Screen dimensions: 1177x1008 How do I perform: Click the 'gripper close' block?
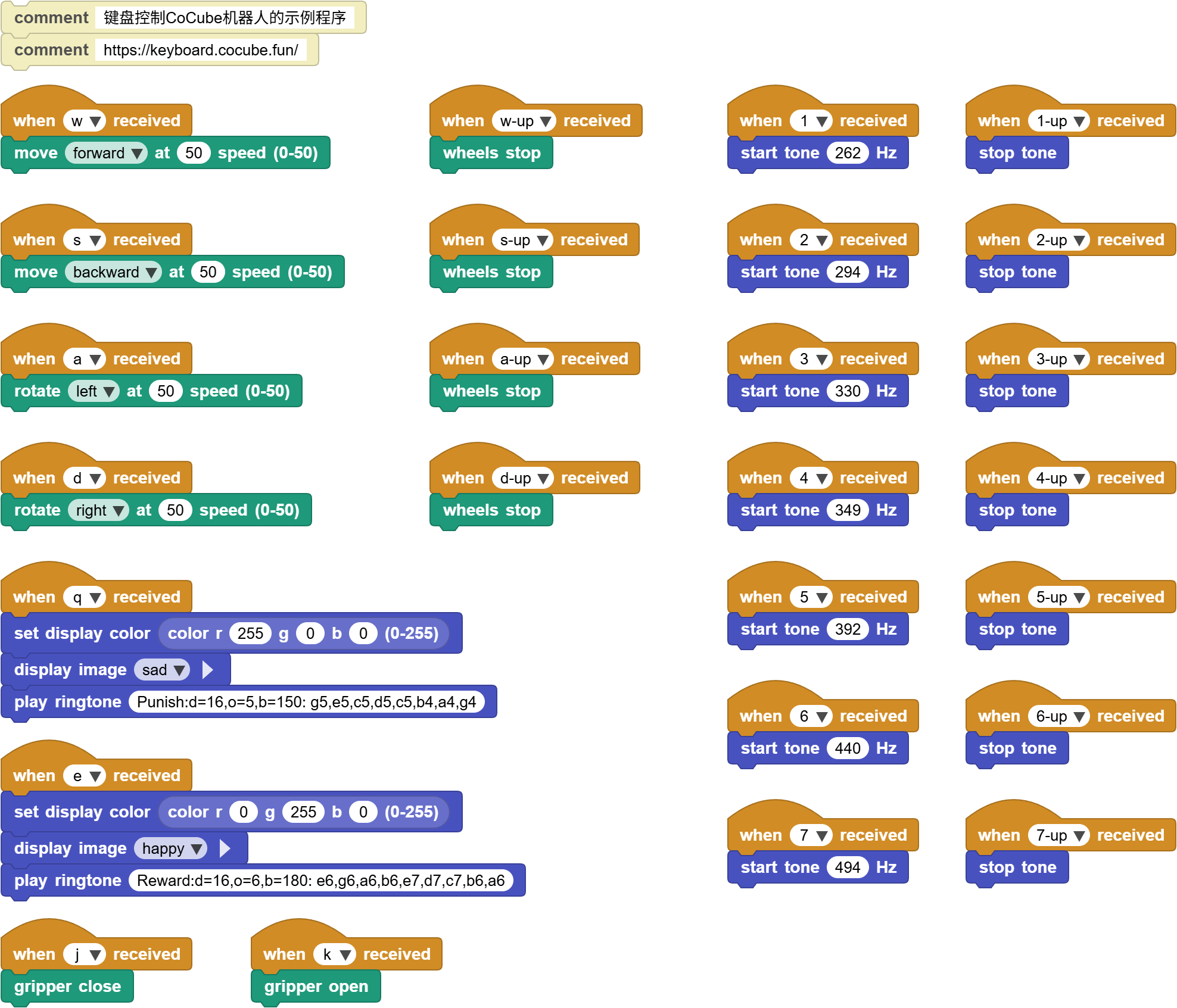67,987
